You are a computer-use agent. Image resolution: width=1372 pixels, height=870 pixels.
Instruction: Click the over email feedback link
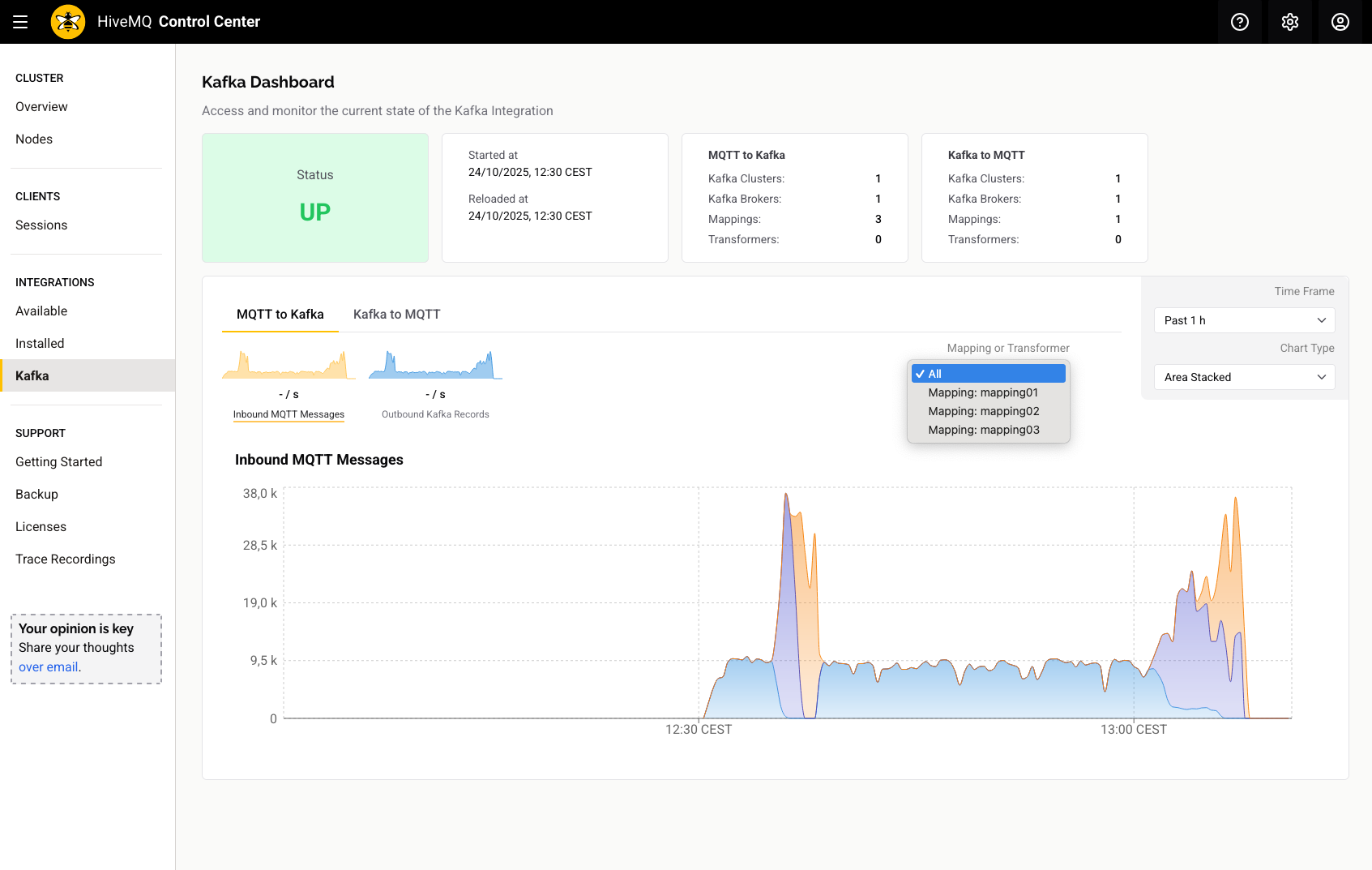pyautogui.click(x=48, y=666)
